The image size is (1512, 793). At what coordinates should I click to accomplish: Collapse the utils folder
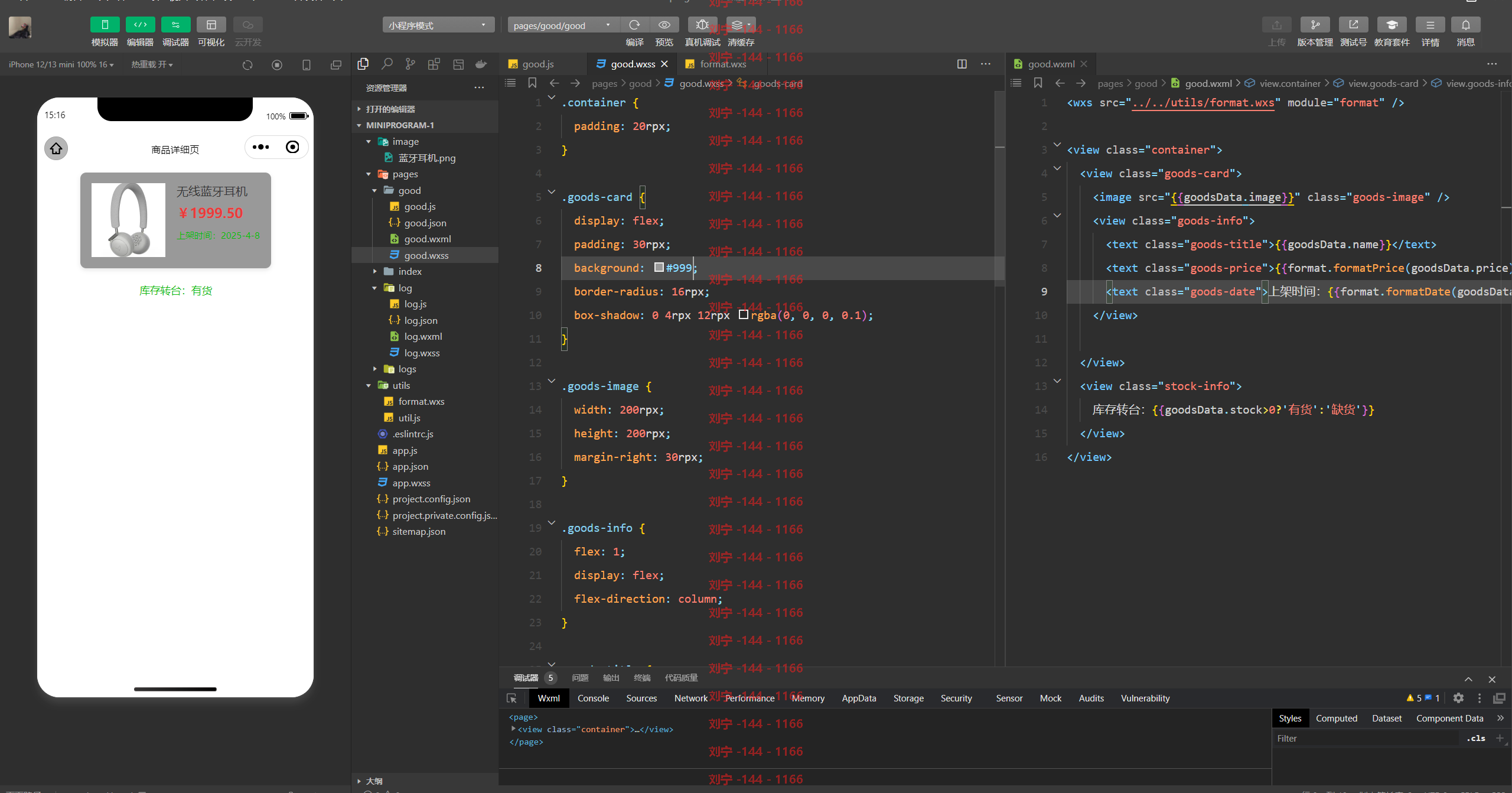click(369, 385)
